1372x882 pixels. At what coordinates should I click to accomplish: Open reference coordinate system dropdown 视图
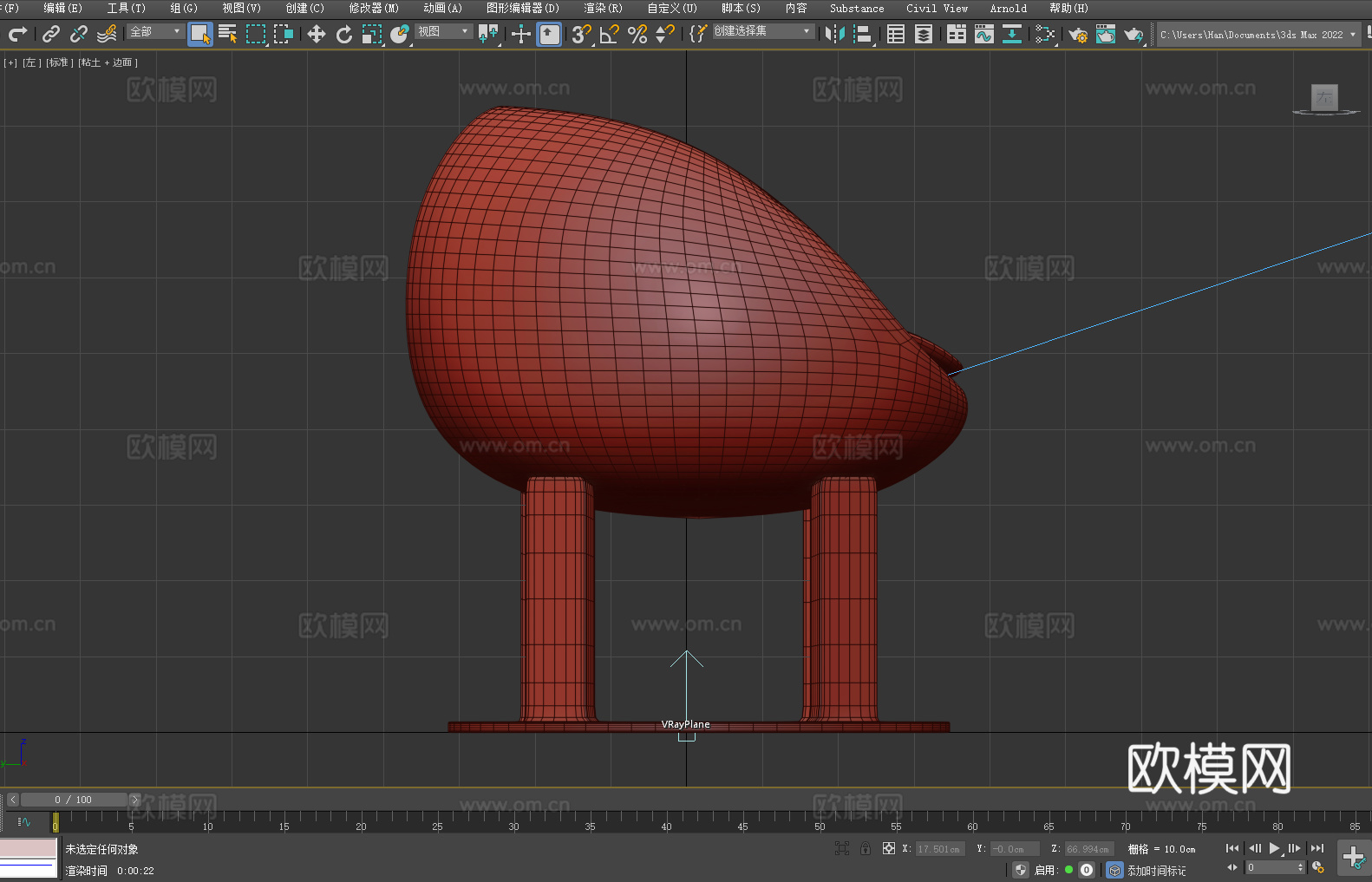point(443,31)
